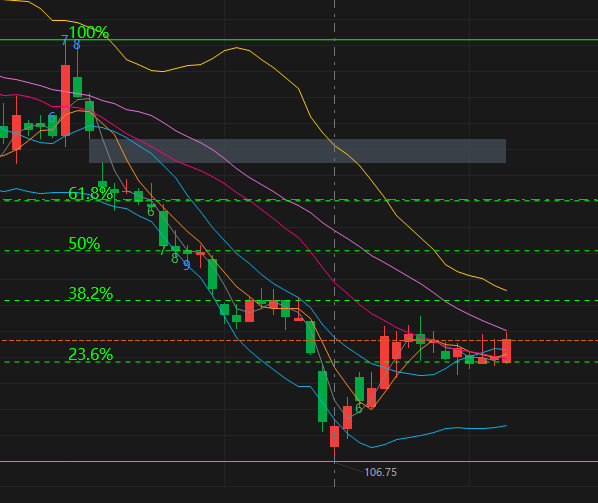Image resolution: width=598 pixels, height=503 pixels.
Task: Select the blue 9 count marker
Action: pyautogui.click(x=186, y=265)
